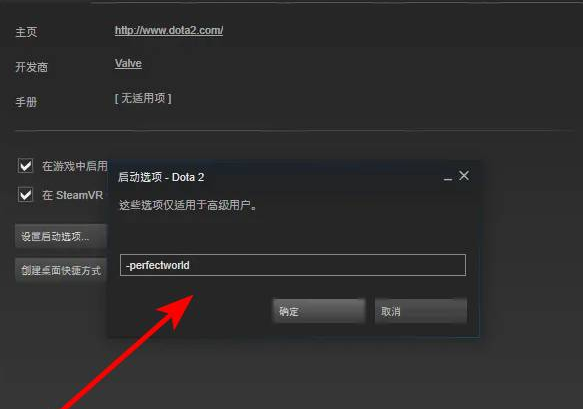Confirm with the 确定 button
Image resolution: width=583 pixels, height=409 pixels.
coord(319,311)
